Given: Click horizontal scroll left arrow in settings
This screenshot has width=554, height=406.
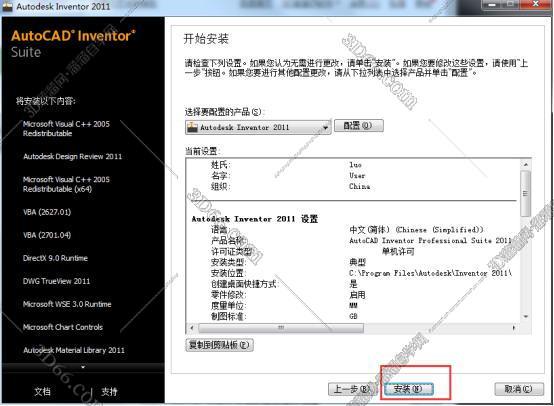Looking at the screenshot, I should tap(192, 328).
